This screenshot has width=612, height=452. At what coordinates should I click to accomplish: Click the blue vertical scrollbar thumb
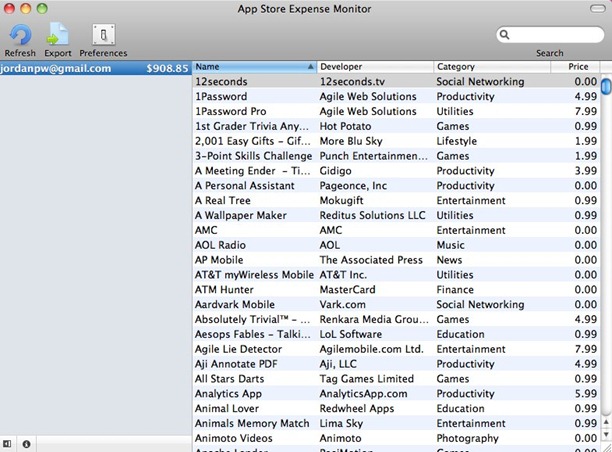click(606, 86)
